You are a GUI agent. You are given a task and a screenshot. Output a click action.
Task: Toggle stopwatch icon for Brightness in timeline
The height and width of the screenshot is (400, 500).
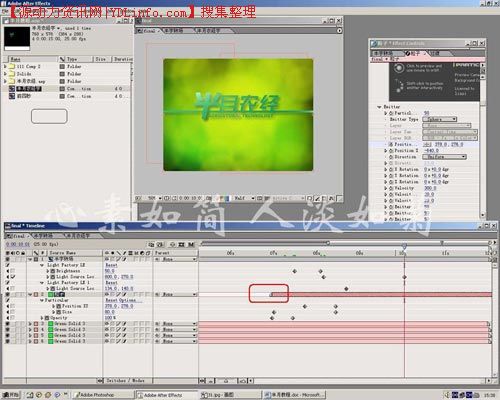coord(53,271)
